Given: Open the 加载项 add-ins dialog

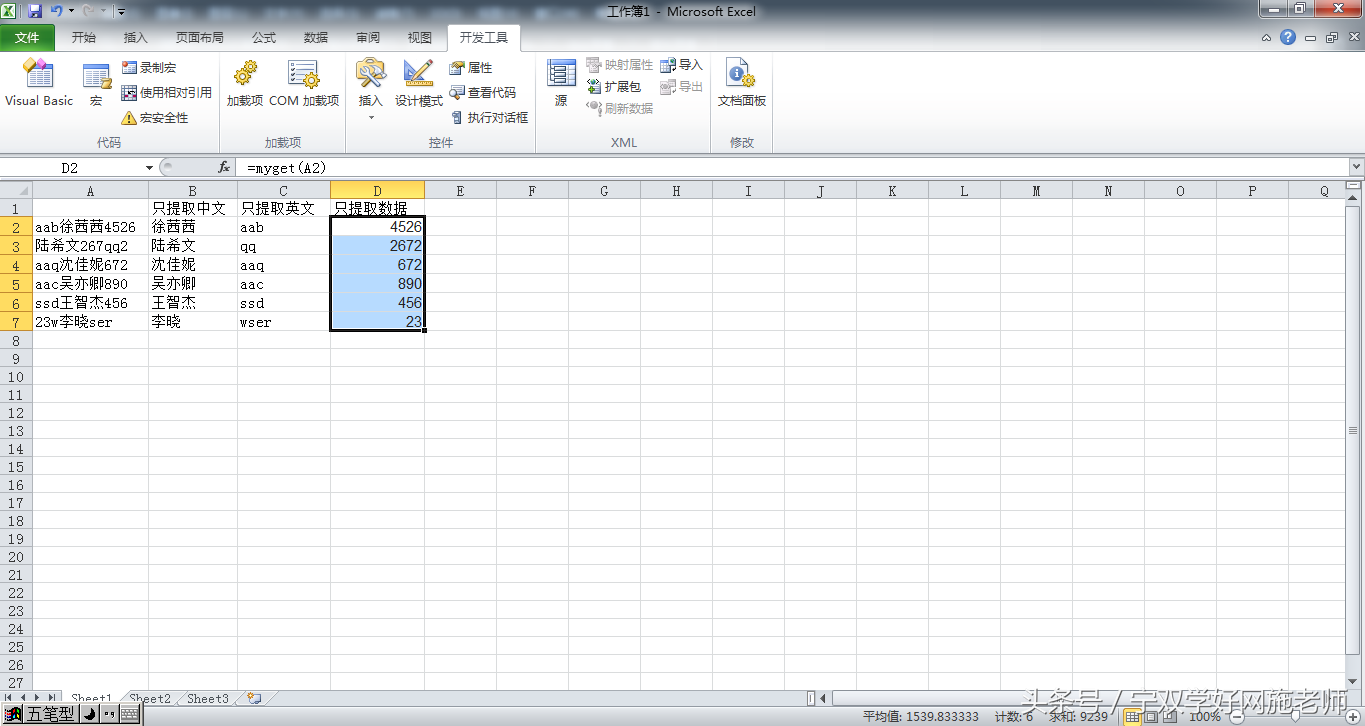Looking at the screenshot, I should 245,84.
